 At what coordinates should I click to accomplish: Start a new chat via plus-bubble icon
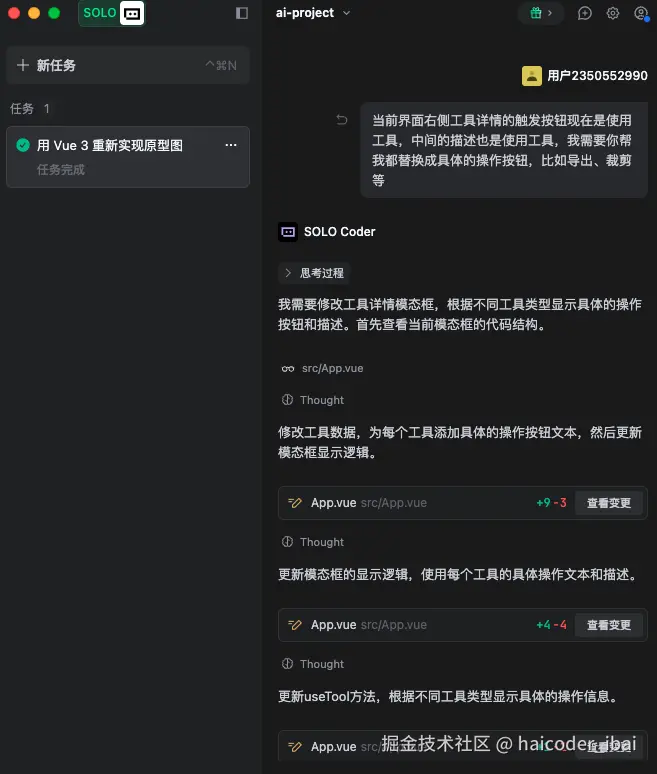[584, 13]
